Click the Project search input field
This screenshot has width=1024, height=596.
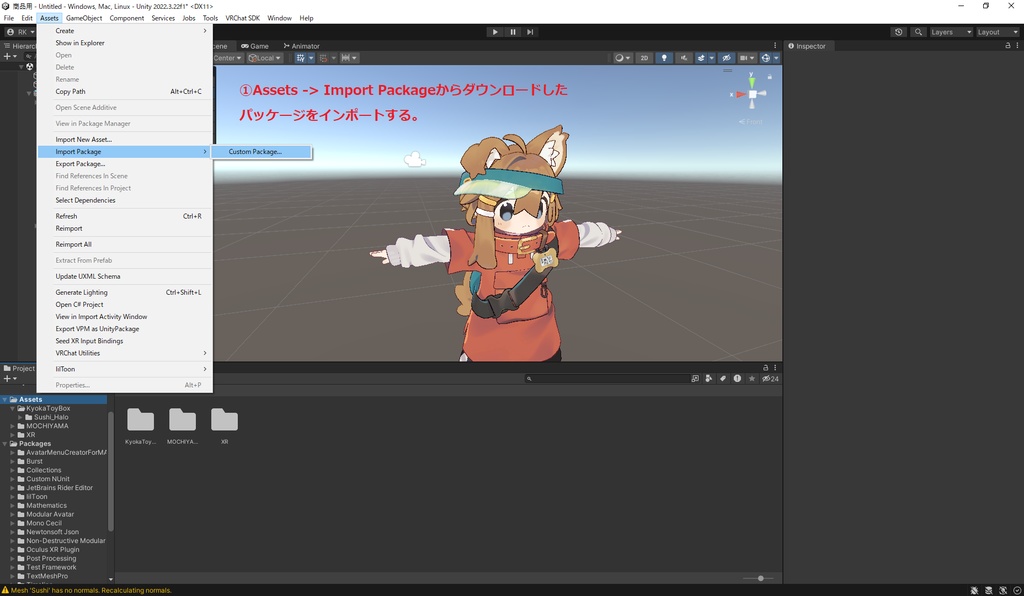coord(606,379)
